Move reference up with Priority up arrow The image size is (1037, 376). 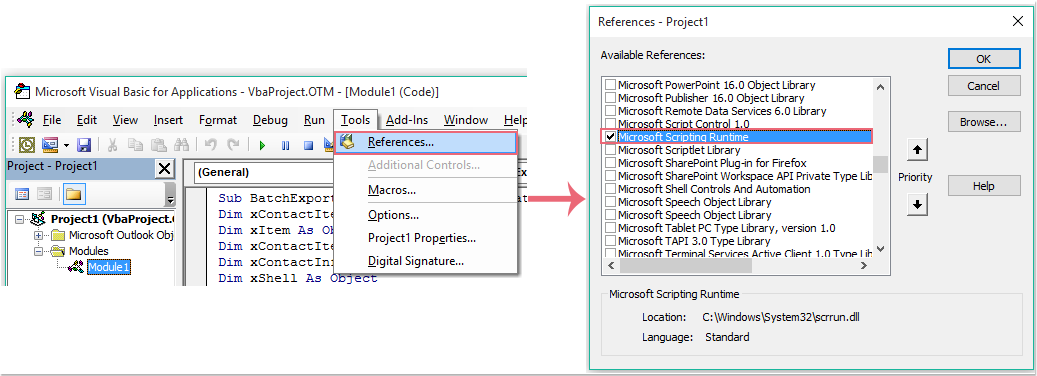[917, 150]
